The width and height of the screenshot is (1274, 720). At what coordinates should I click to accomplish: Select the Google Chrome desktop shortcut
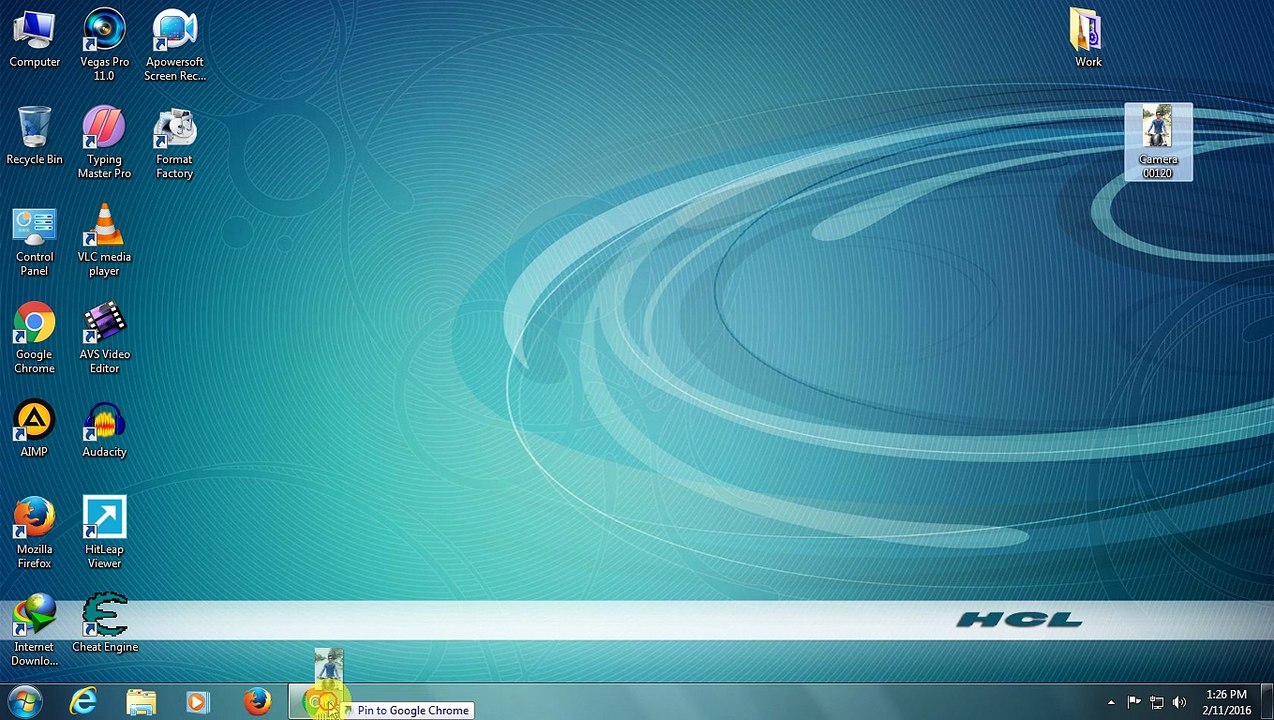click(34, 338)
